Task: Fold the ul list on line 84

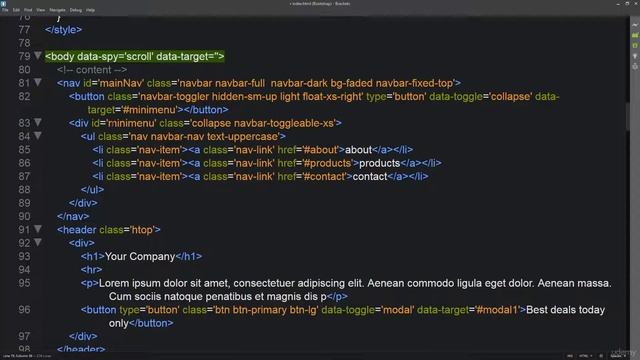Action: point(38,136)
